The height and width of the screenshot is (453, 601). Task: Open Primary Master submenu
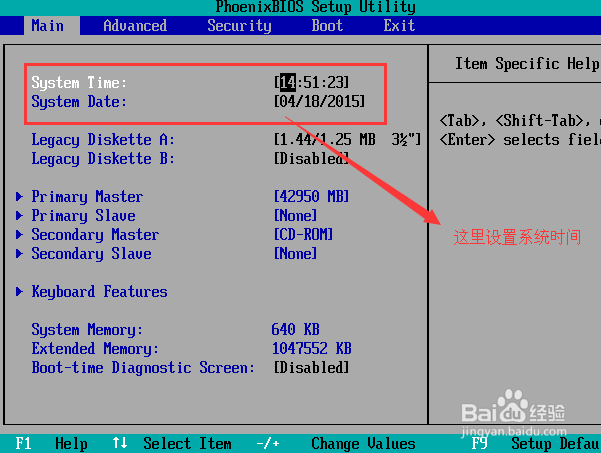[87, 197]
